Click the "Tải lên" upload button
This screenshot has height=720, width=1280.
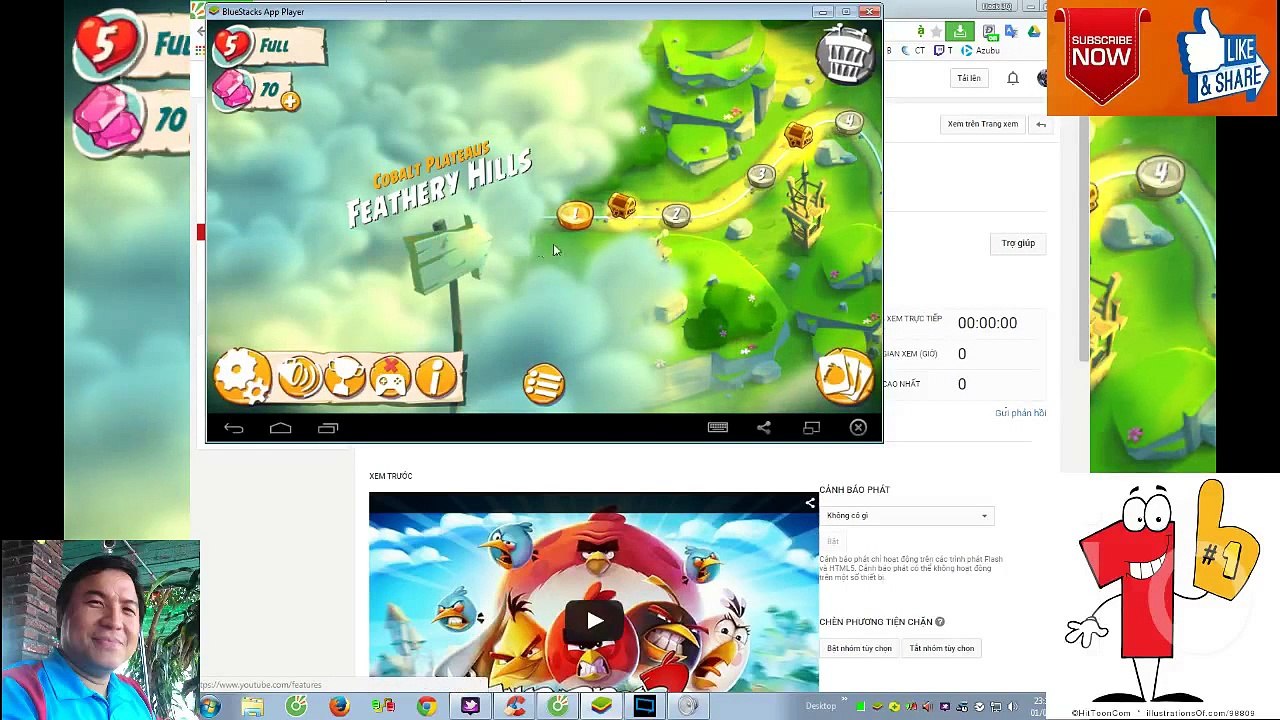pos(968,78)
